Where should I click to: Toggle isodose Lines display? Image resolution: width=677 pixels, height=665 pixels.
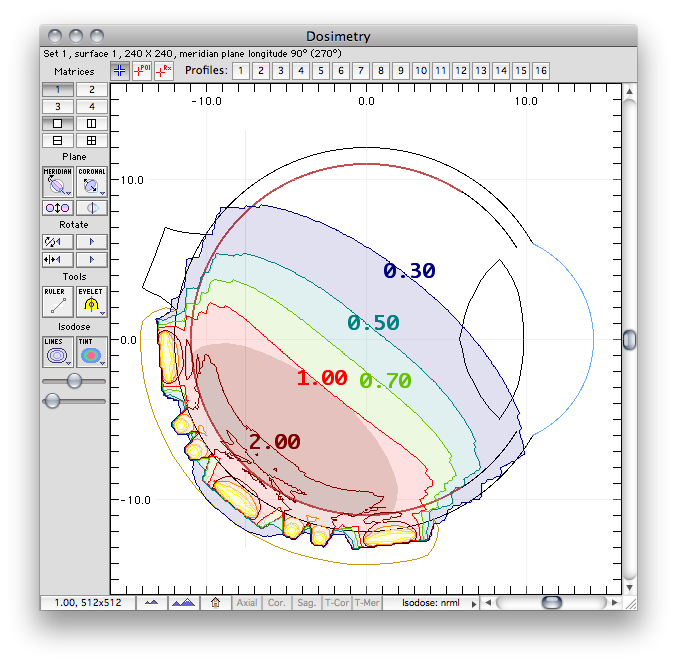[x=57, y=352]
